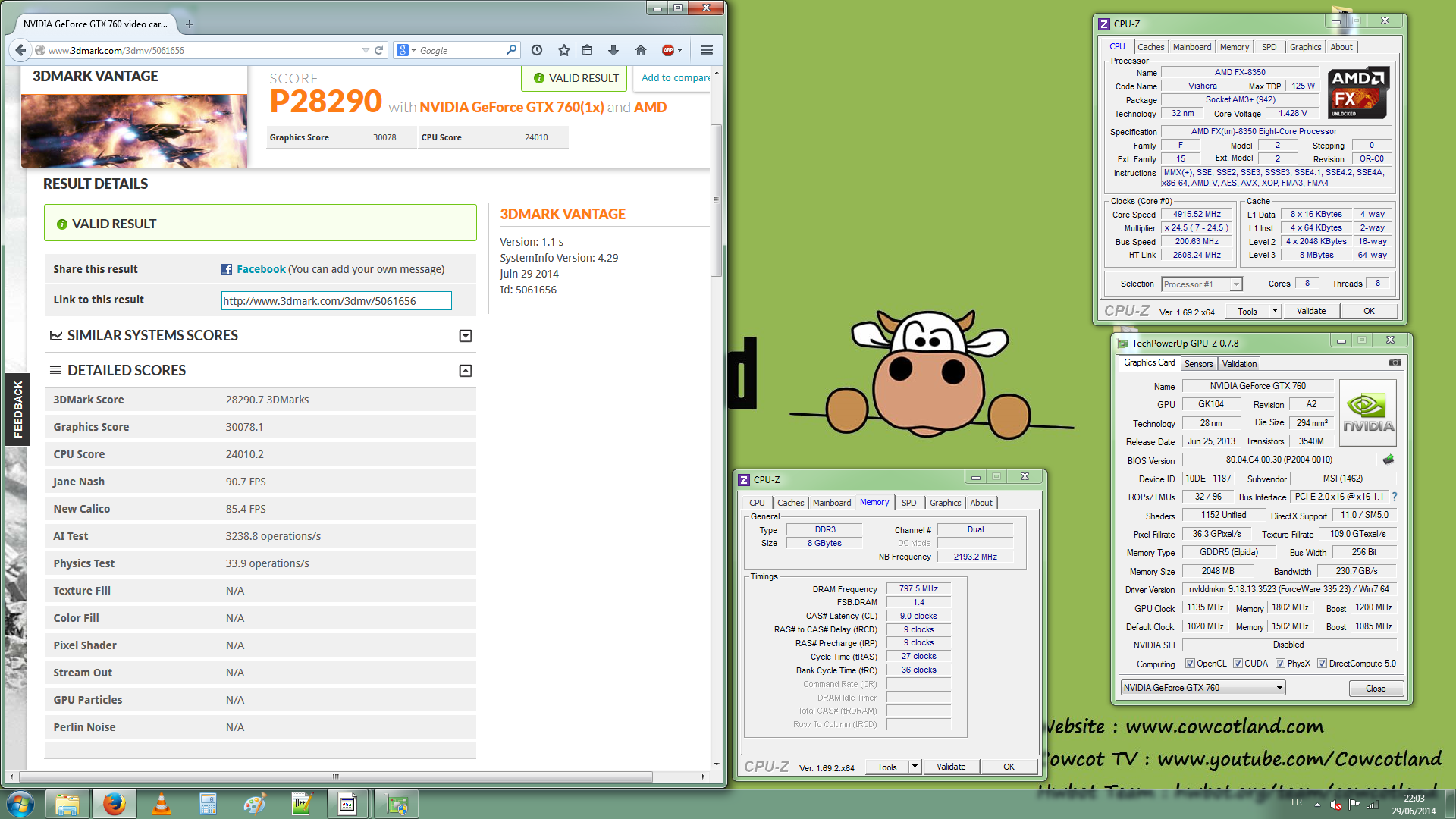
Task: Click the result link URL field
Action: click(x=336, y=301)
